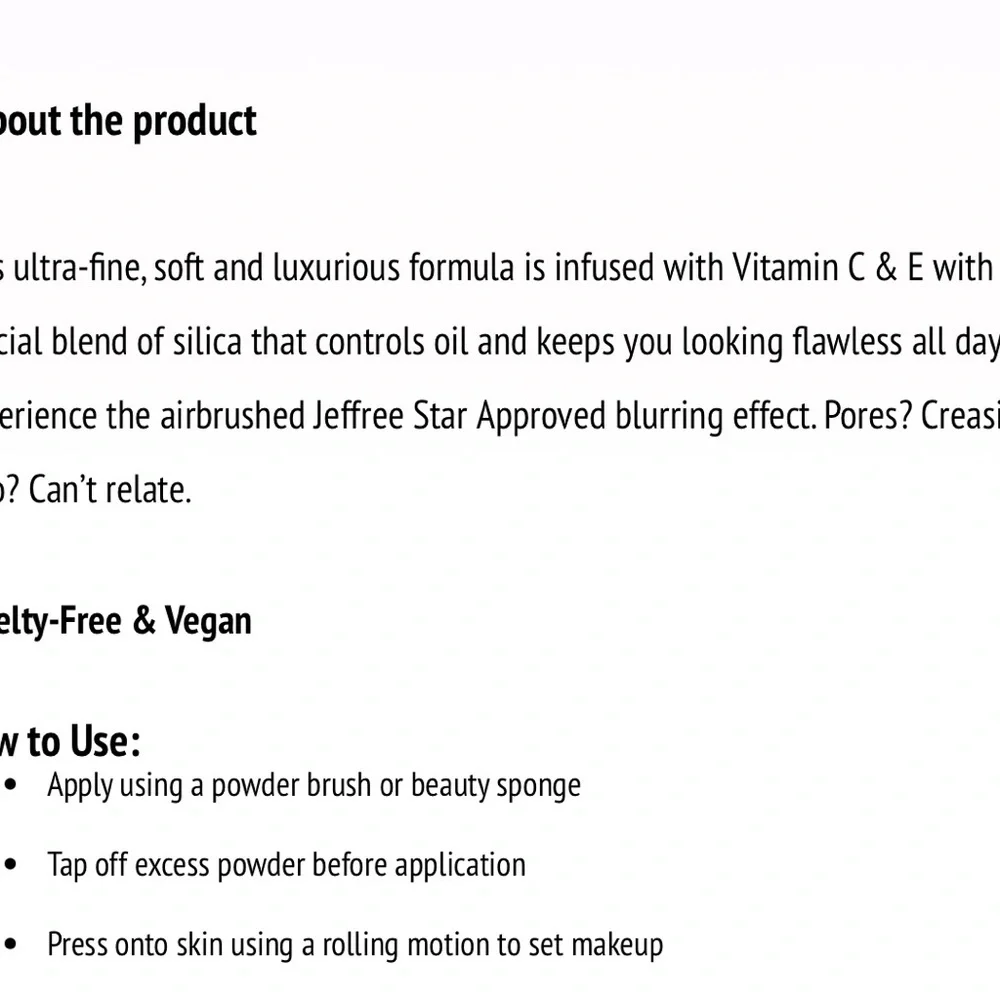Click the word 'silica' in the description

click(x=208, y=342)
